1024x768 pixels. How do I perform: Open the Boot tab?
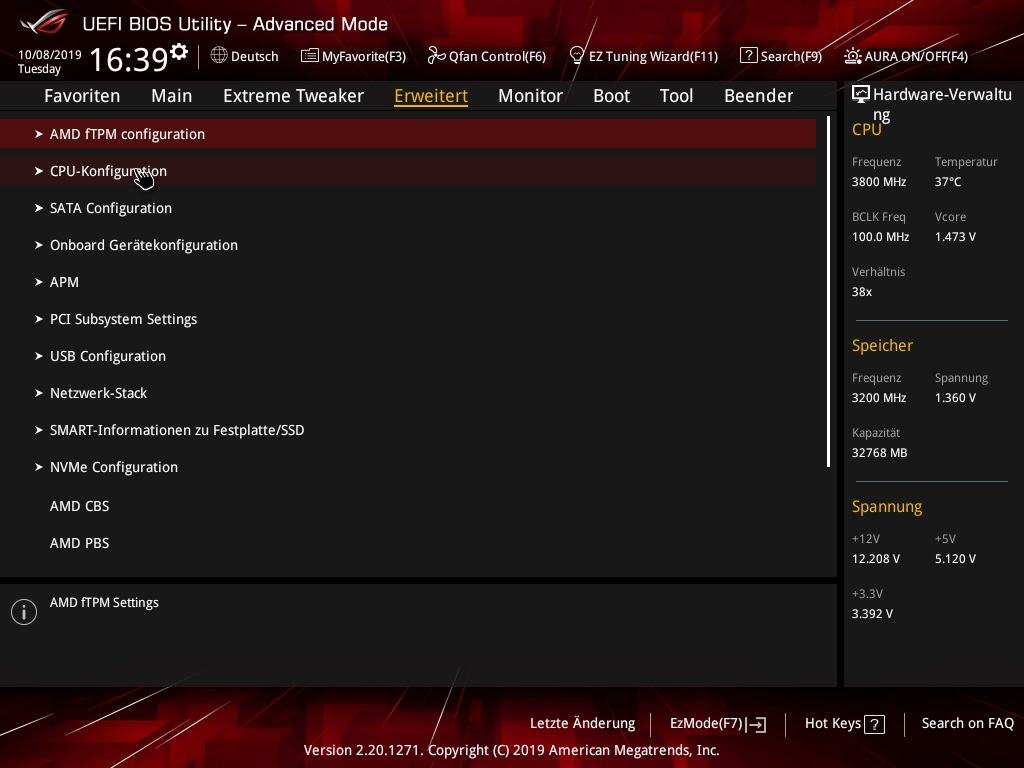(x=611, y=96)
